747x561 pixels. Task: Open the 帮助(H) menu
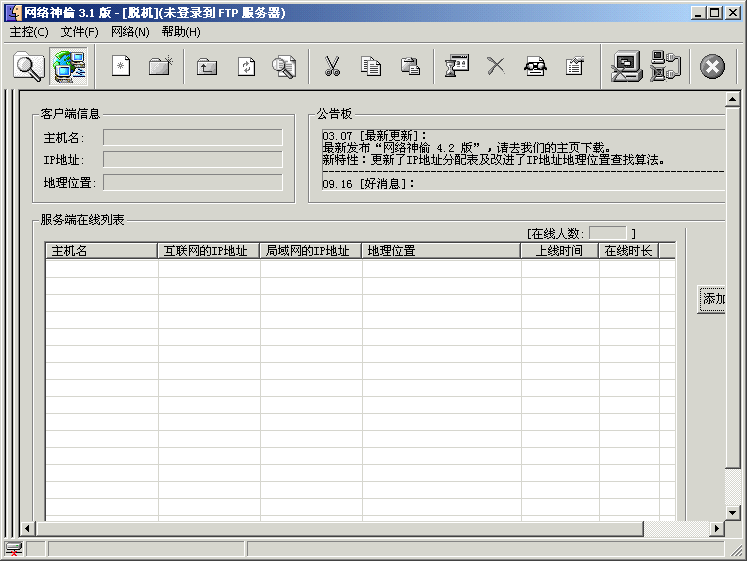(x=181, y=32)
